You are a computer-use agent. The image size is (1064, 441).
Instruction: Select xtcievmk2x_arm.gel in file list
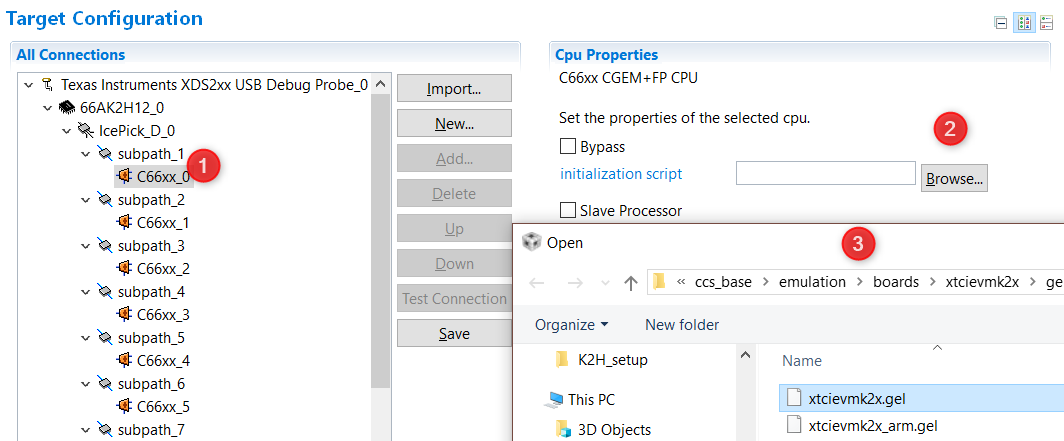point(874,426)
